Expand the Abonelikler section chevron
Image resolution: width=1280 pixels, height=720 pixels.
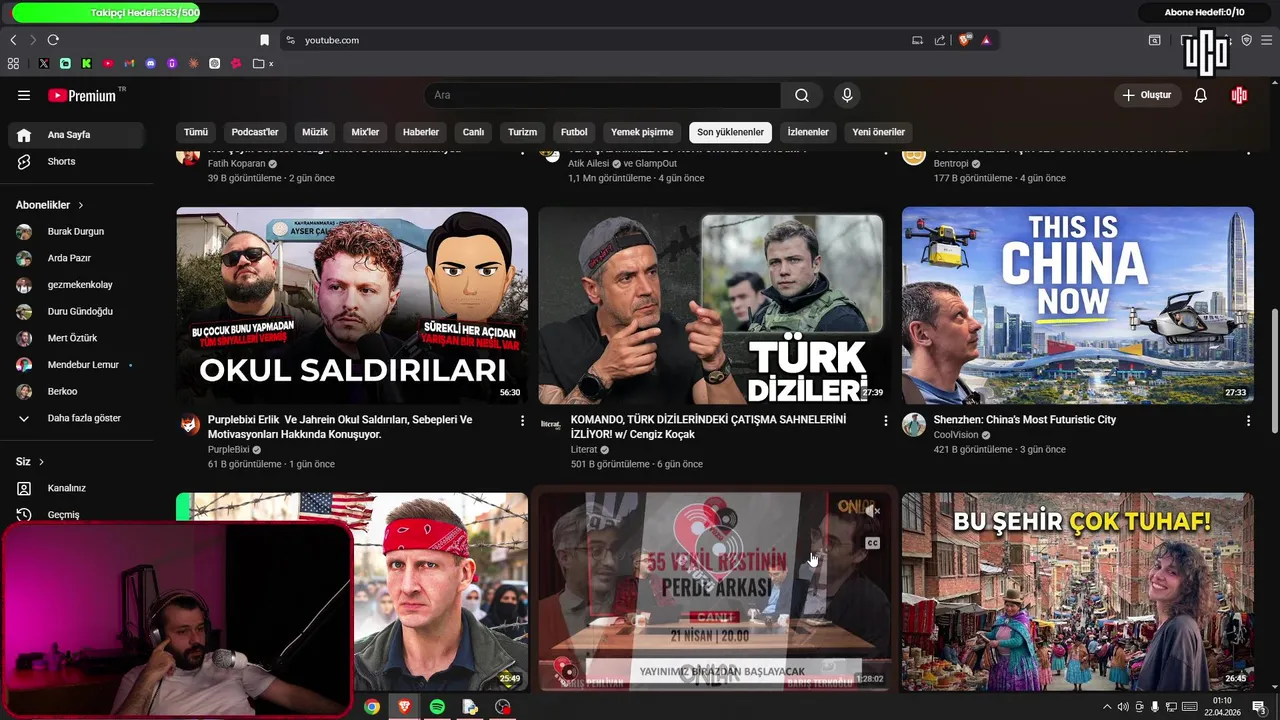click(81, 205)
